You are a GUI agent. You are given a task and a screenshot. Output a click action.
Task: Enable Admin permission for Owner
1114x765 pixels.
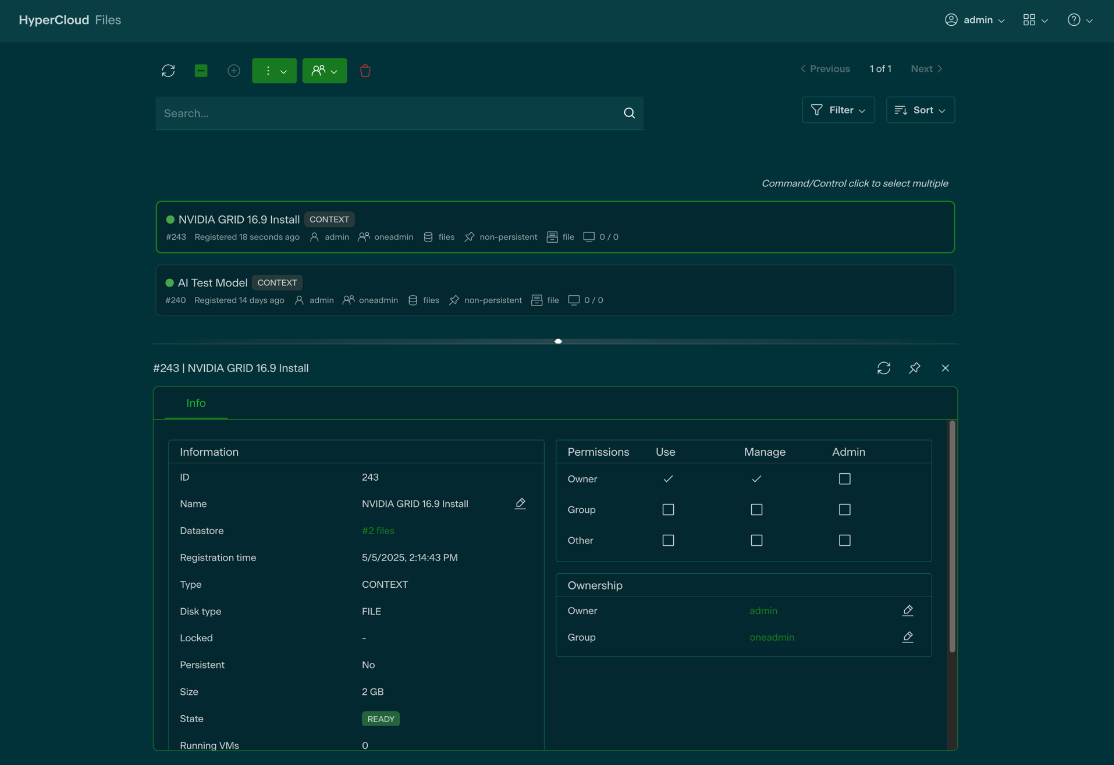point(844,479)
